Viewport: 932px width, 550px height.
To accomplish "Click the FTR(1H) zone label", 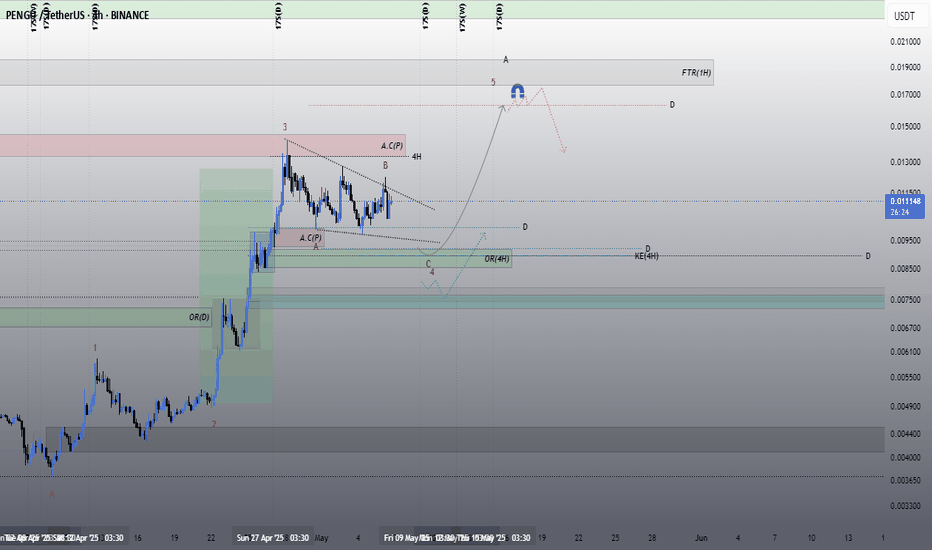I will [x=696, y=73].
